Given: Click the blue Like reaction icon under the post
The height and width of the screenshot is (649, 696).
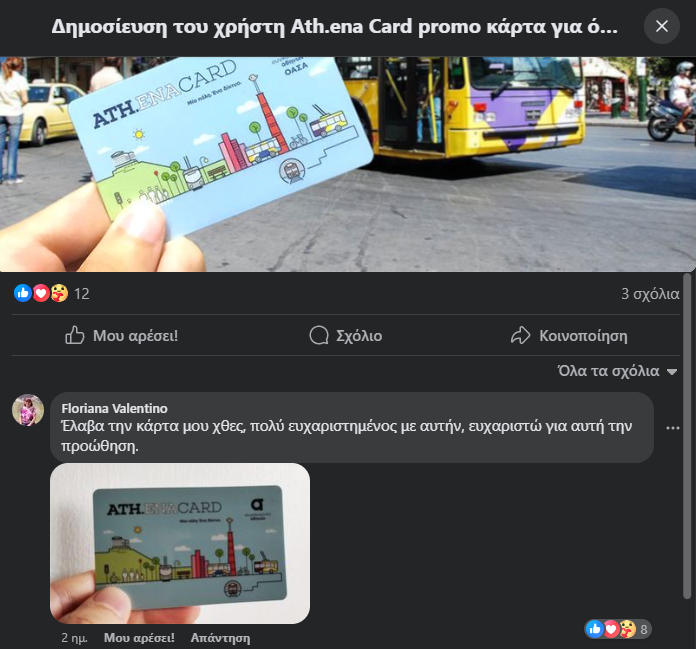Looking at the screenshot, I should click(23, 293).
